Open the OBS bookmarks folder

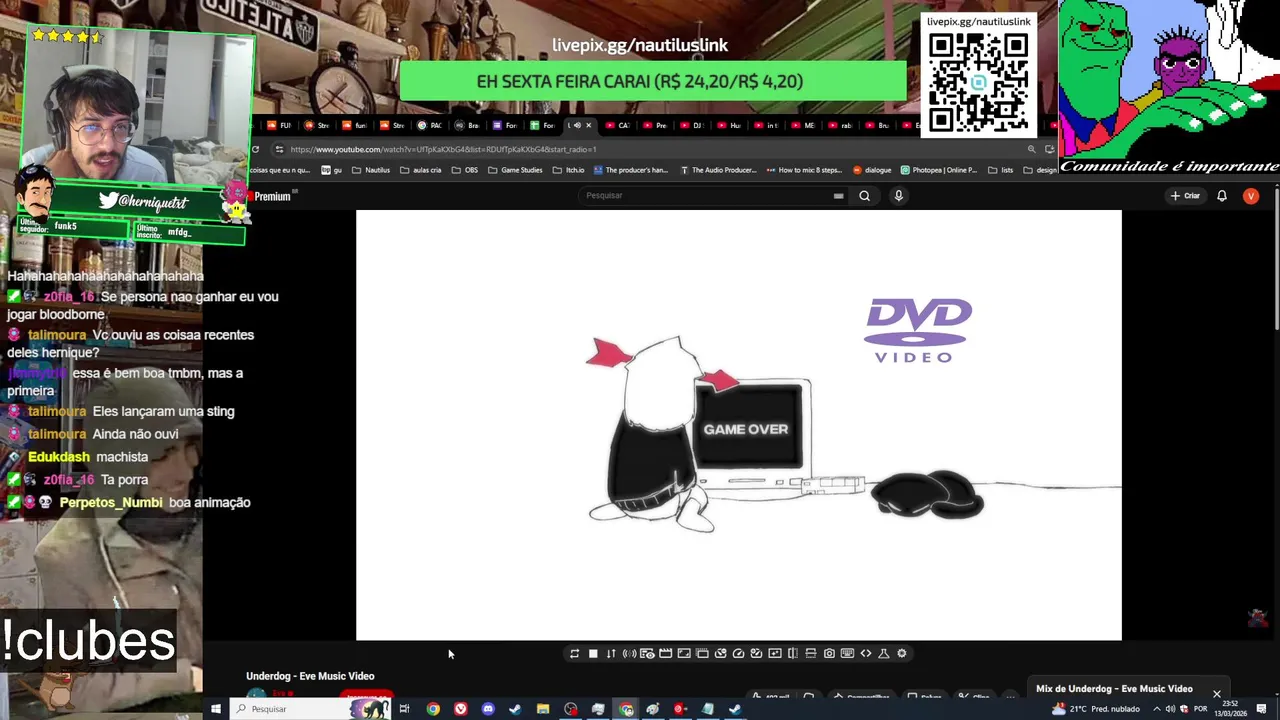coord(464,170)
